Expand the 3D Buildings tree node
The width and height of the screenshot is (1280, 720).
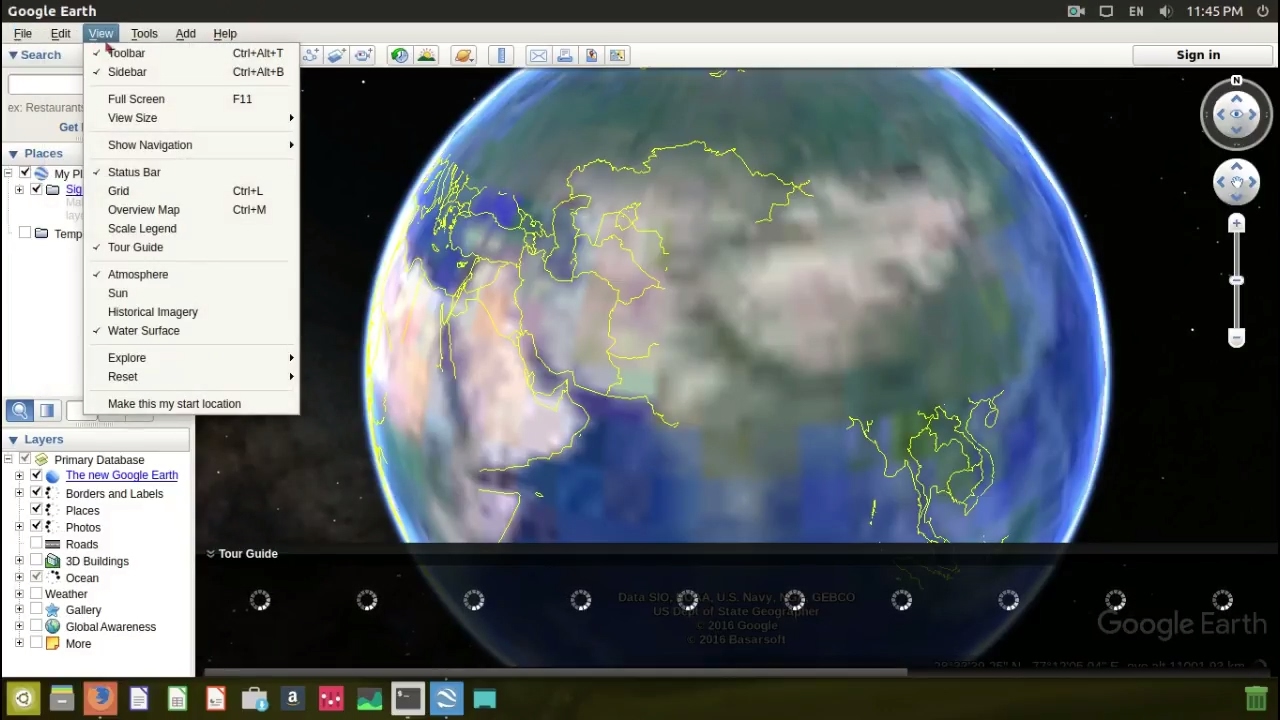tap(19, 561)
